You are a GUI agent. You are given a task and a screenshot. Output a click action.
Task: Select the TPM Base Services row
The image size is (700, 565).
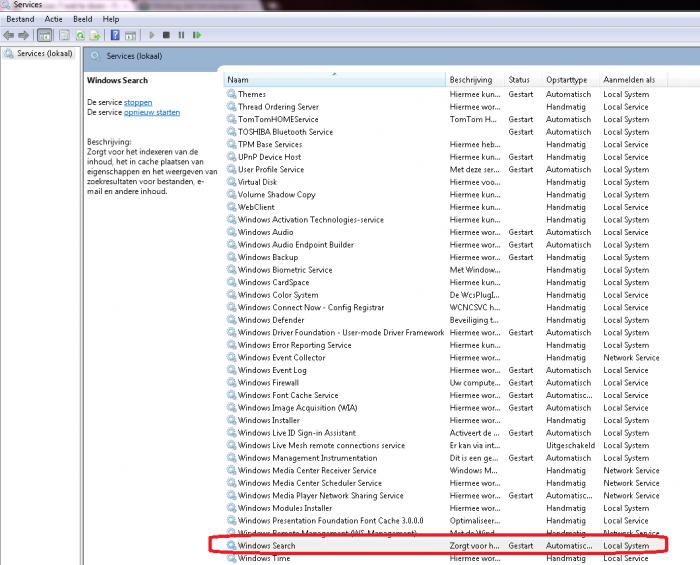[444, 144]
